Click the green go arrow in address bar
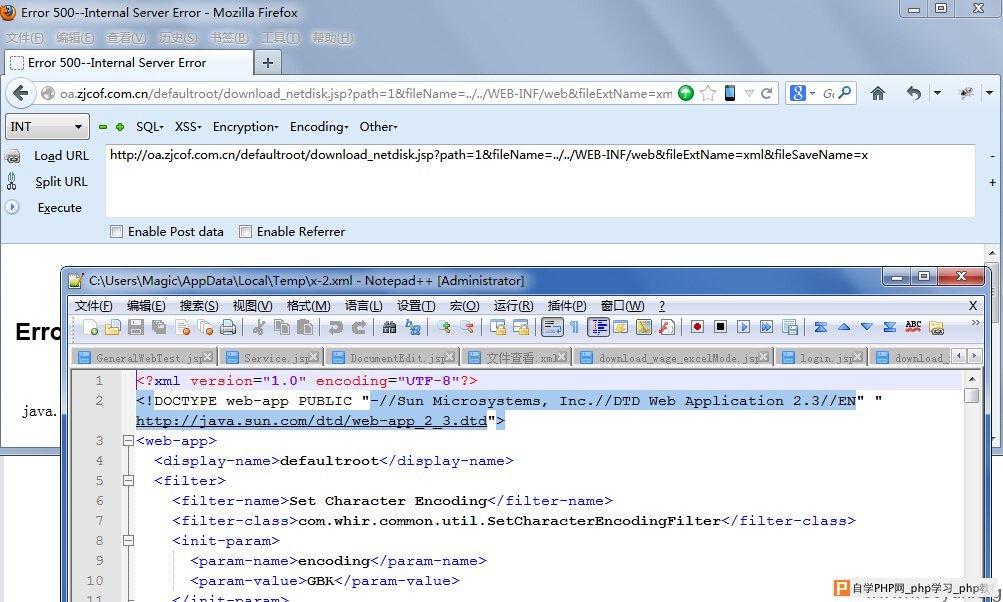The image size is (1003, 602). pyautogui.click(x=686, y=93)
